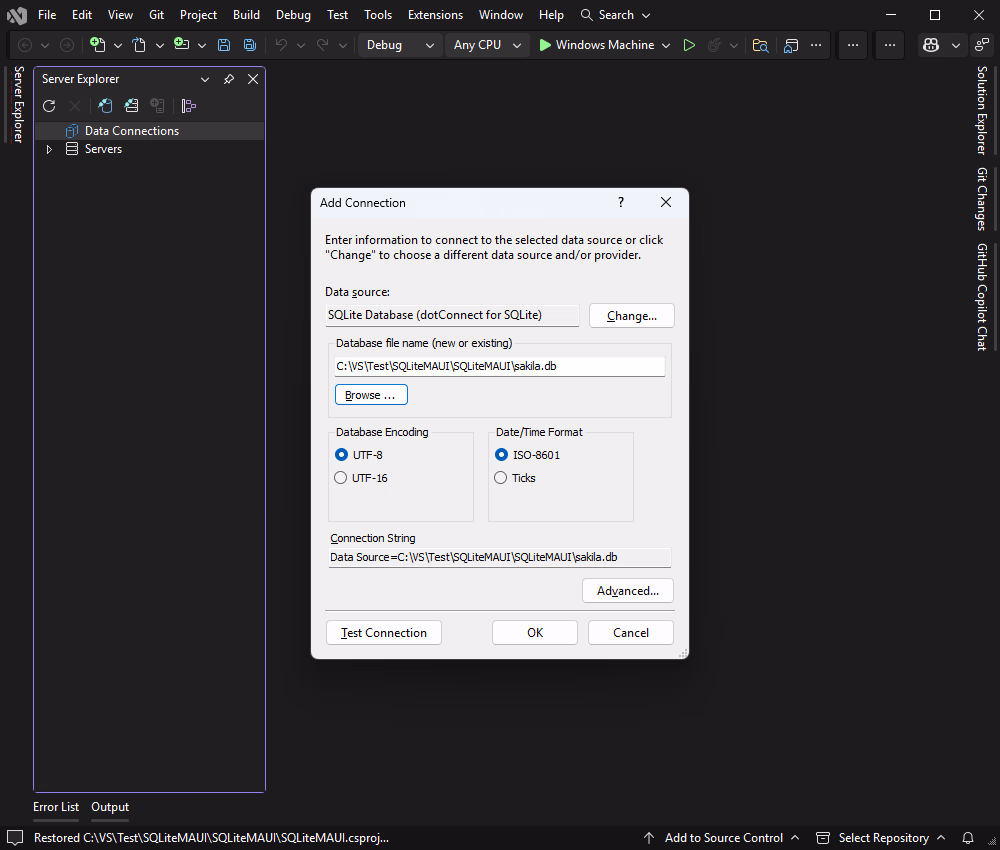Select the UTF-16 encoding radio button
This screenshot has height=850, width=1000.
[340, 477]
